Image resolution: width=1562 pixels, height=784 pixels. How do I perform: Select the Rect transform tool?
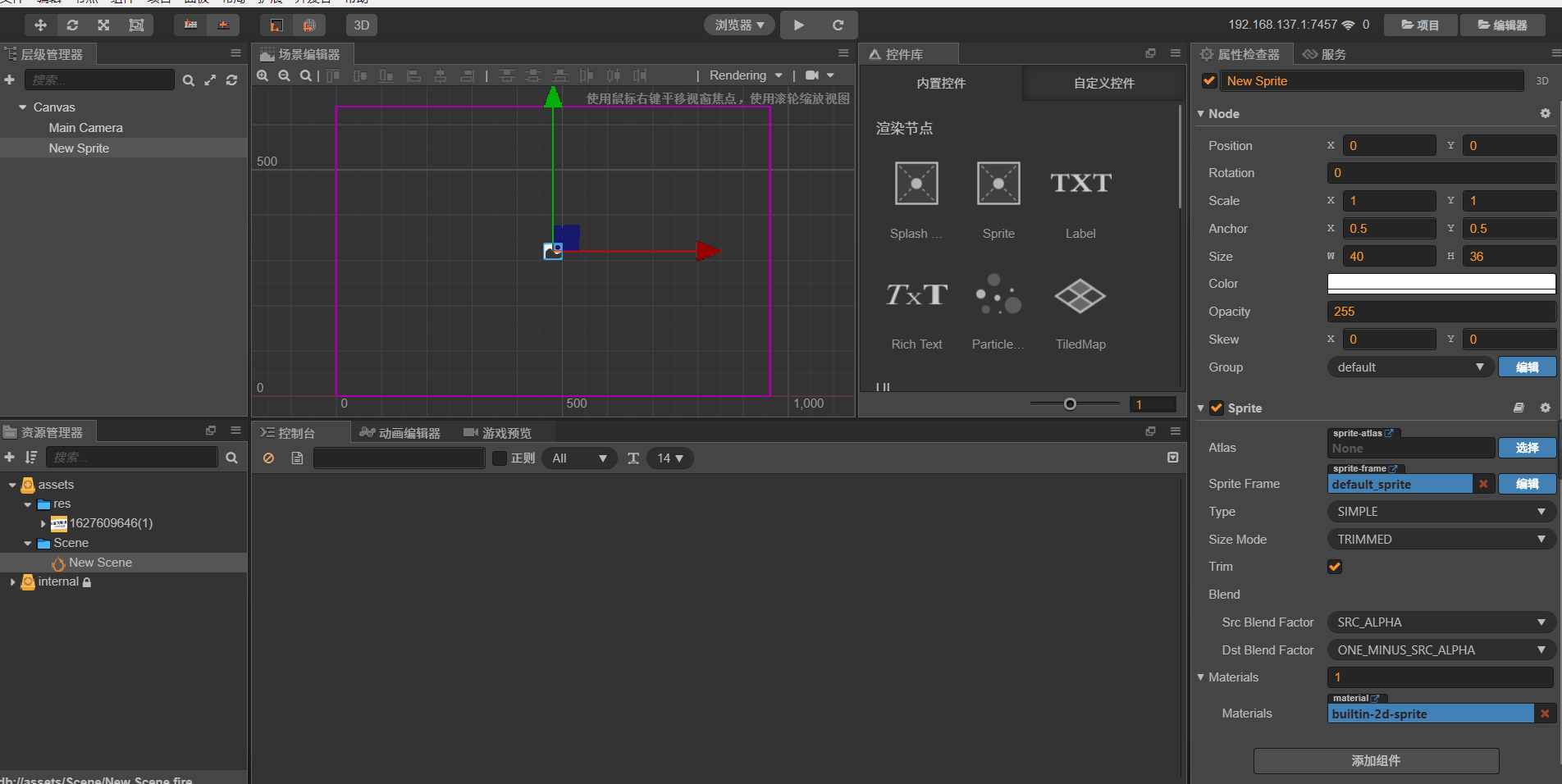pyautogui.click(x=136, y=25)
